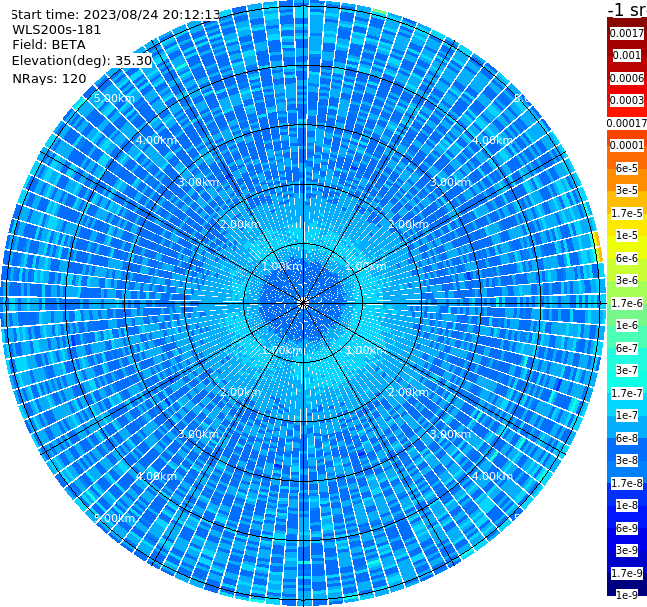
Task: Select the Elevation(deg): 35.30 text
Action: pyautogui.click(x=82, y=61)
